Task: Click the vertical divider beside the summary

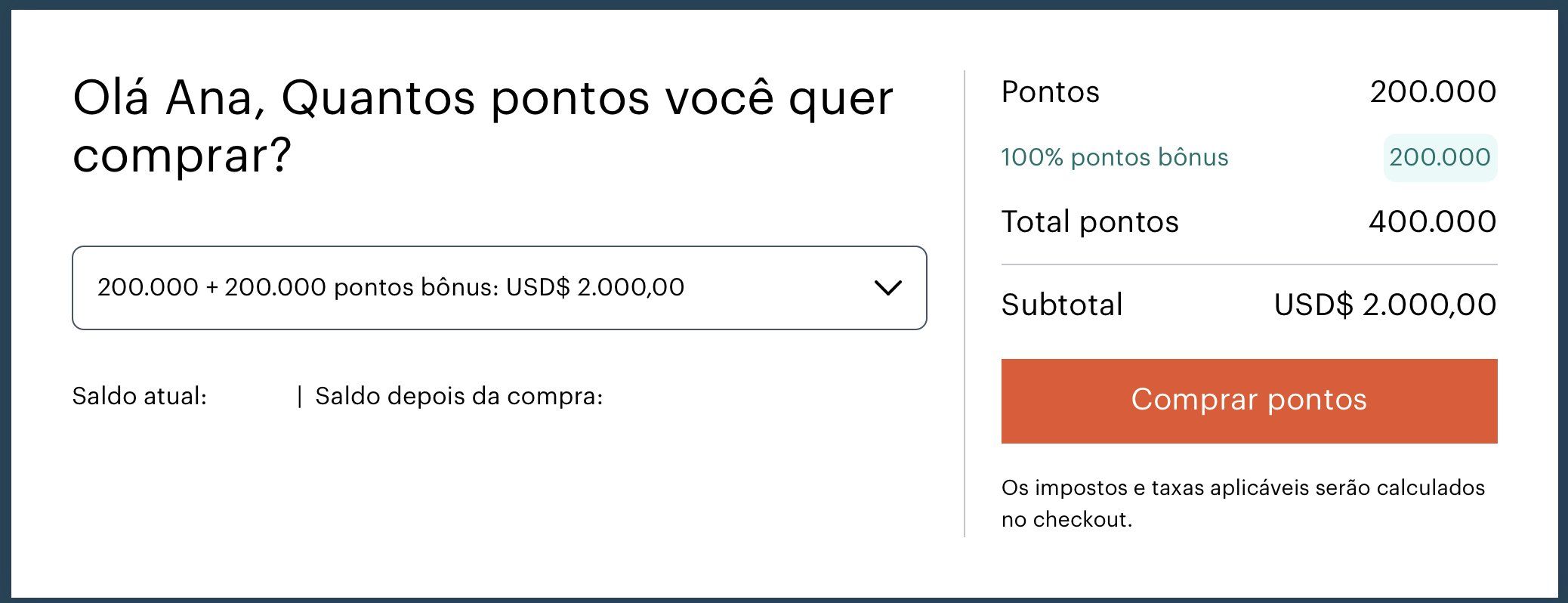Action: pos(965,304)
